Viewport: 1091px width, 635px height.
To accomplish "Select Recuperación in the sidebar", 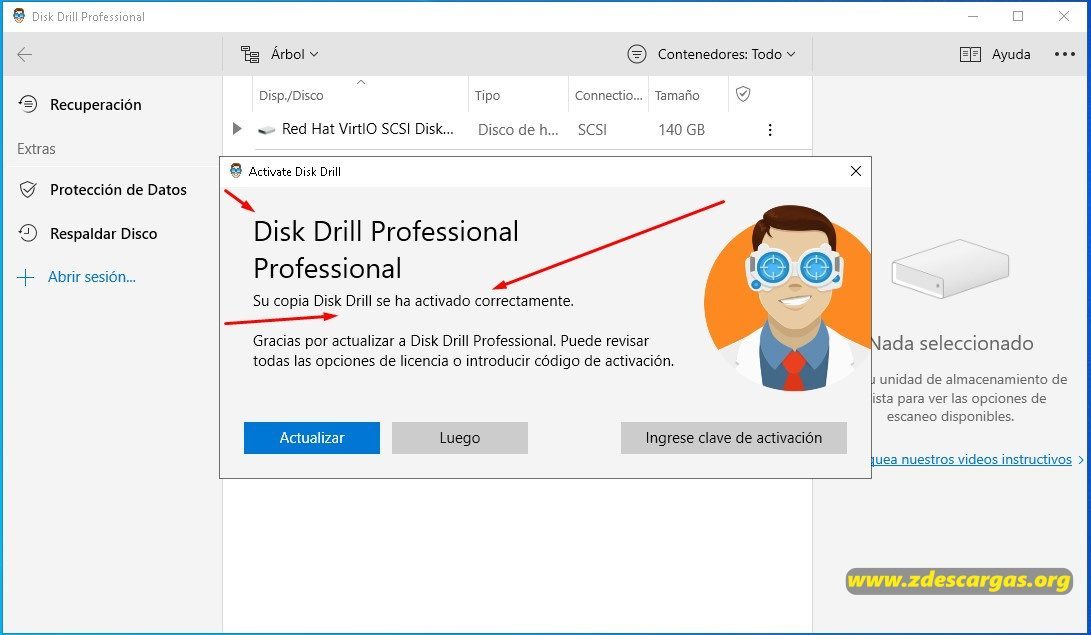I will coord(95,105).
